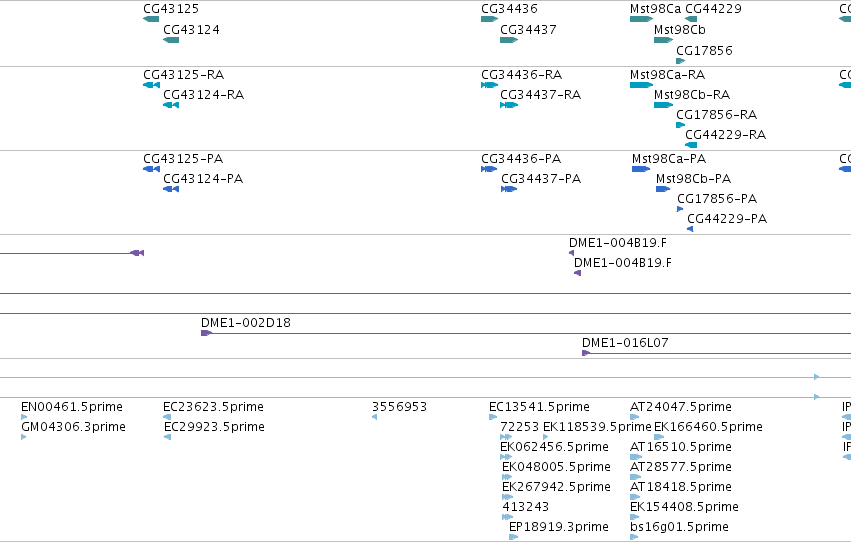Select the CG44229 gene in top track
Viewport: 851px width, 542px height.
(691, 19)
